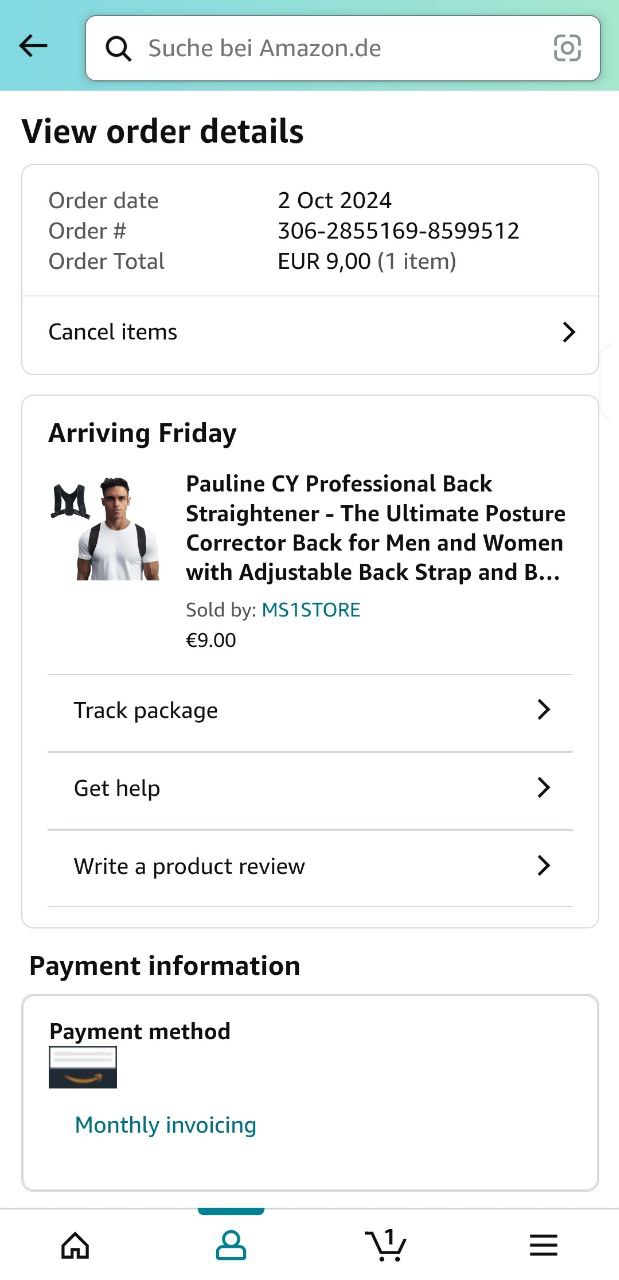
Task: Go to Home tab icon
Action: pos(75,1245)
